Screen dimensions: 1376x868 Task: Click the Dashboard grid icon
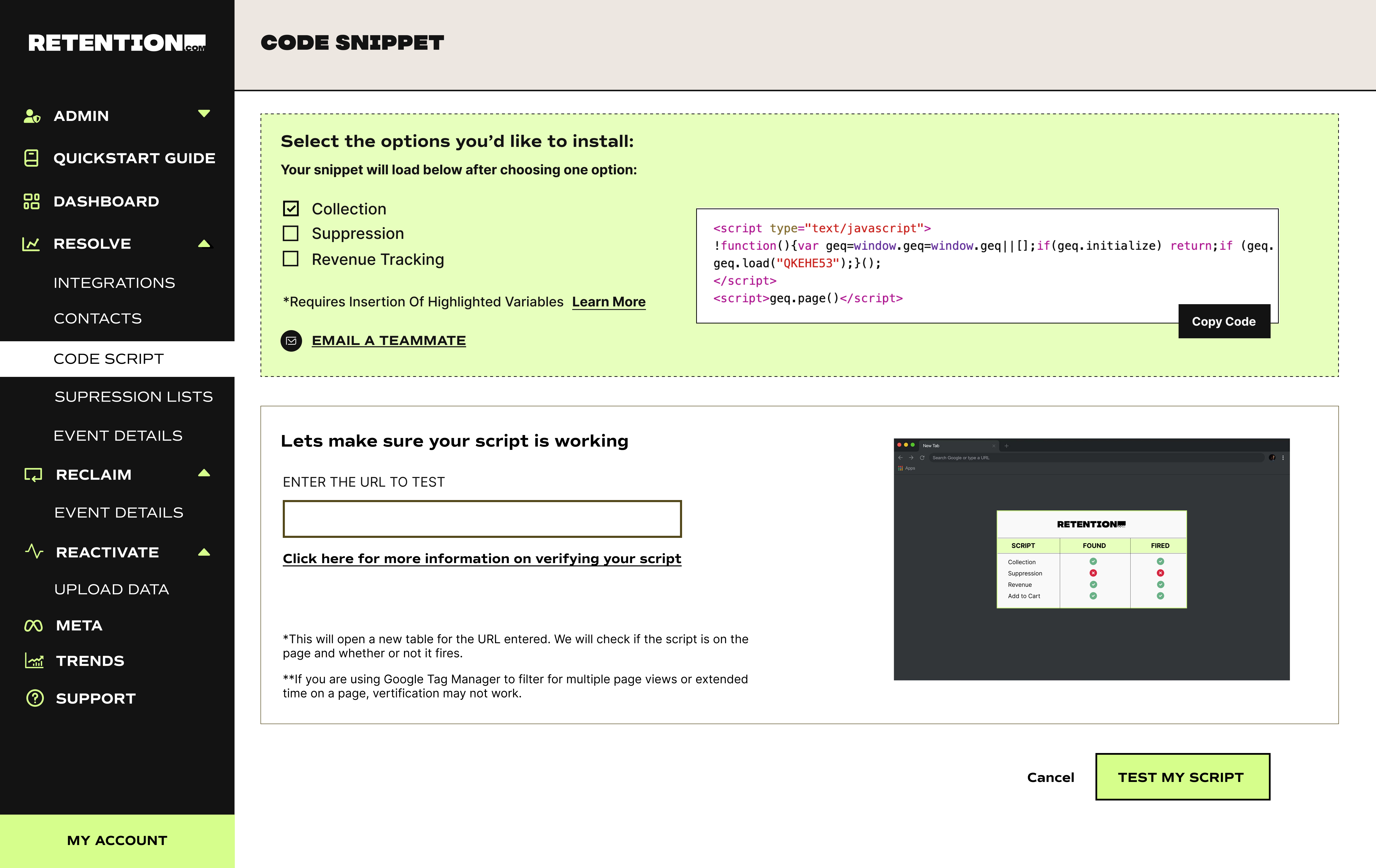click(31, 201)
